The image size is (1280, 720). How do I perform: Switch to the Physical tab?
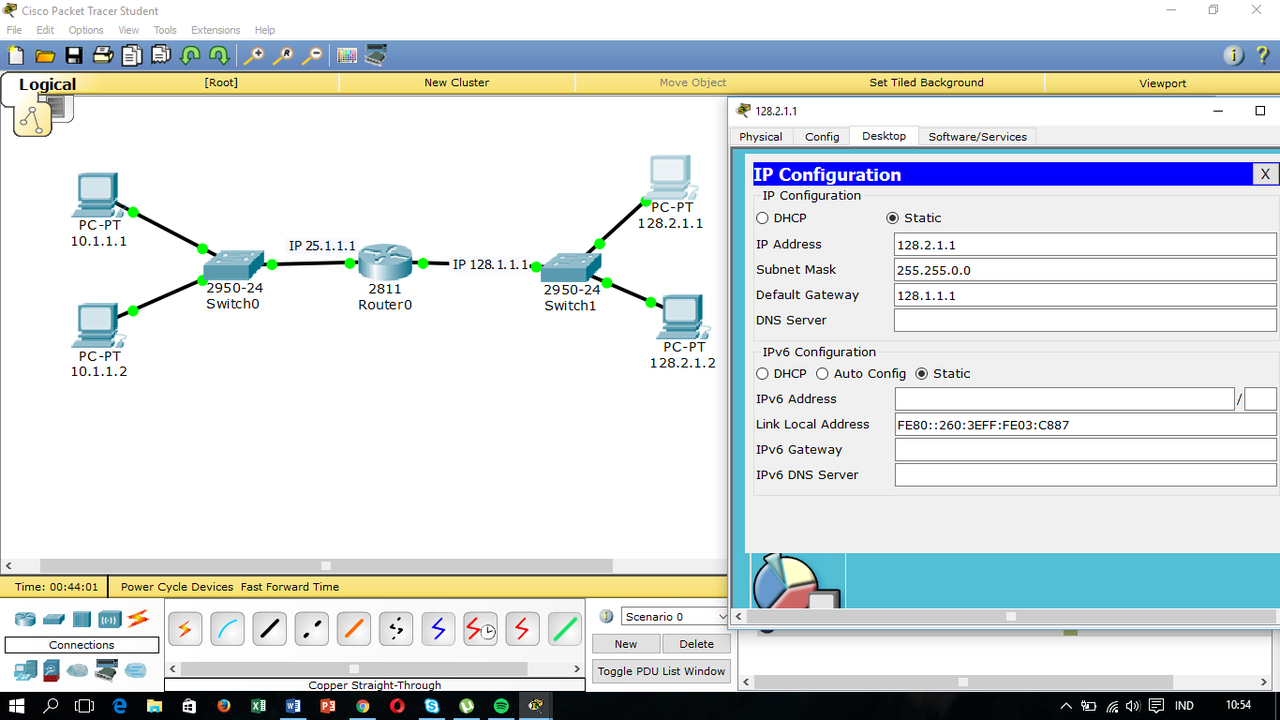[761, 137]
